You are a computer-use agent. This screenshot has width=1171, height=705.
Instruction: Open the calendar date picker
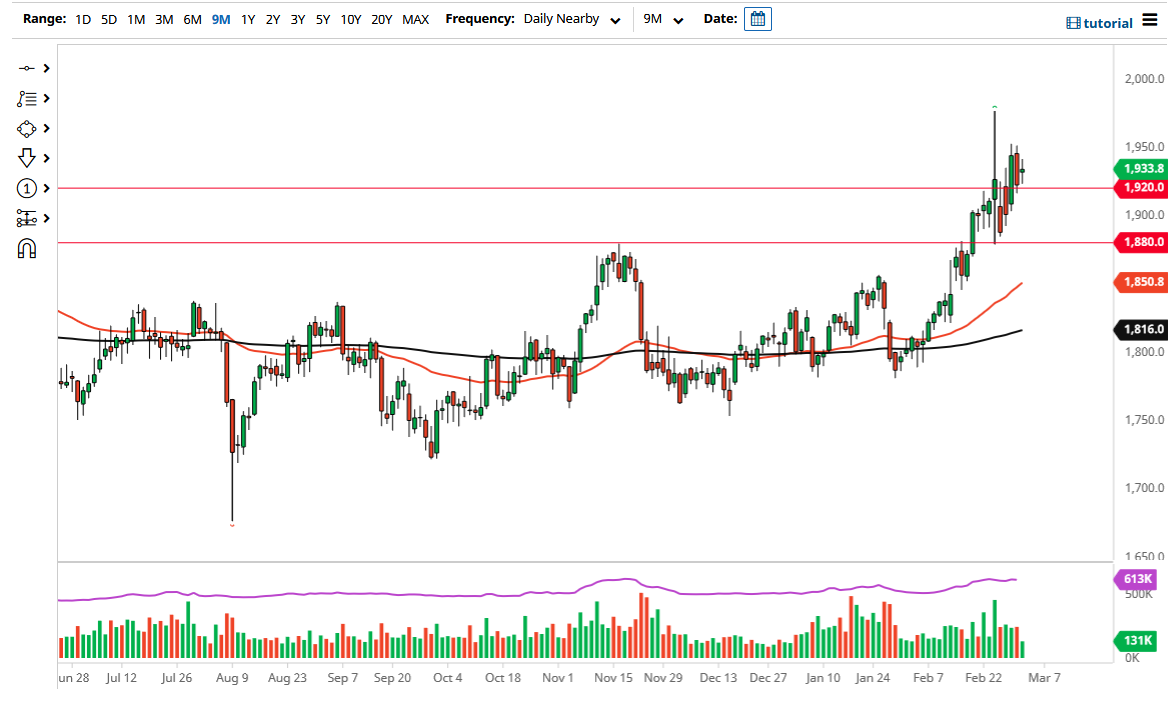[757, 18]
